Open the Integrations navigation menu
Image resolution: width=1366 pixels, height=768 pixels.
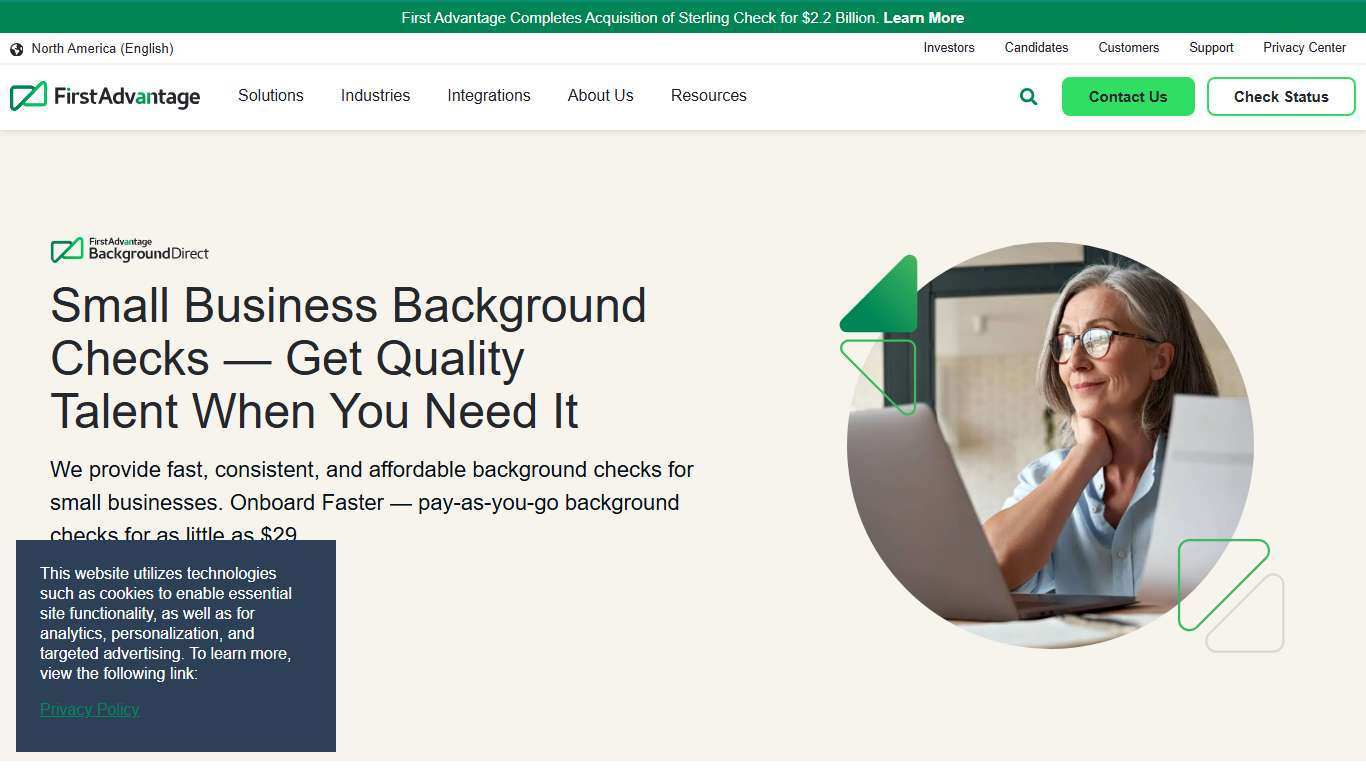(489, 96)
